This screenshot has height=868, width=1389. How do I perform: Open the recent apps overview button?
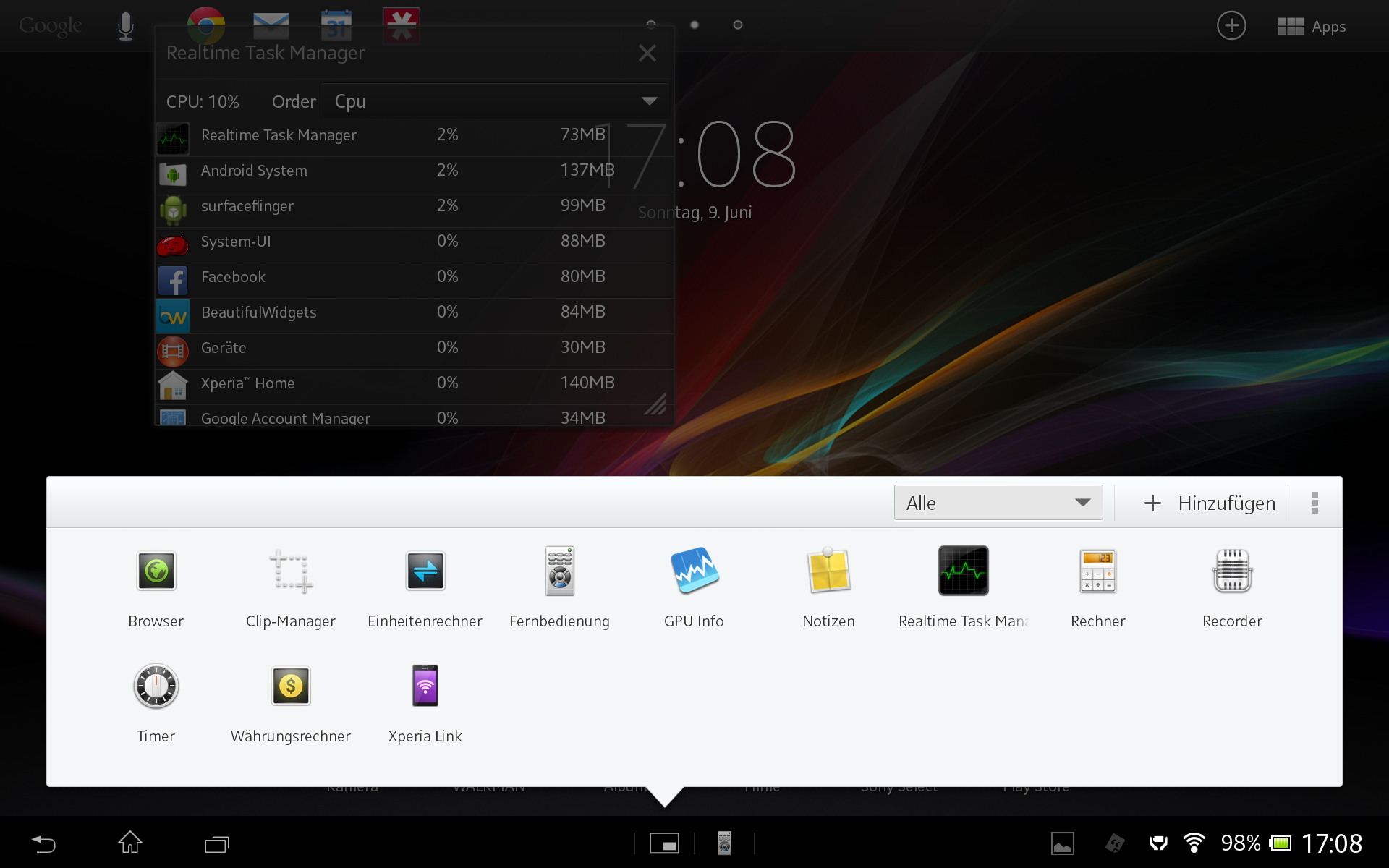[x=216, y=843]
